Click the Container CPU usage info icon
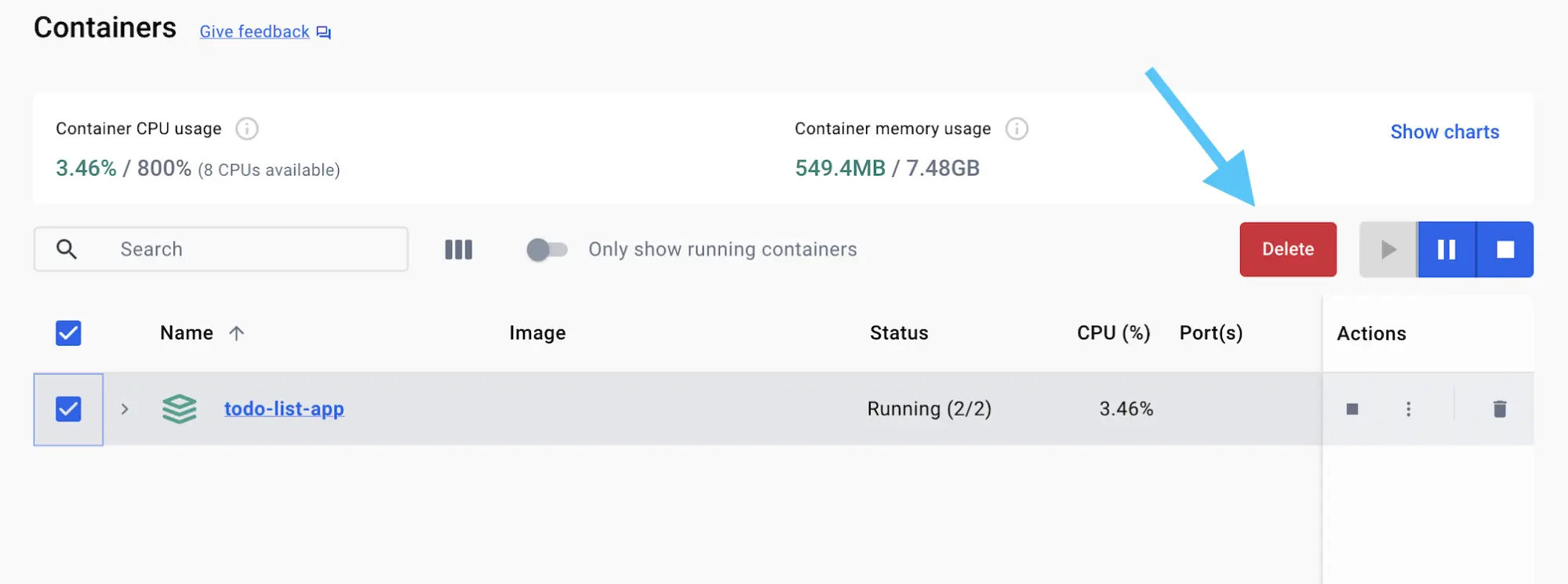Viewport: 1568px width, 584px height. pyautogui.click(x=246, y=129)
